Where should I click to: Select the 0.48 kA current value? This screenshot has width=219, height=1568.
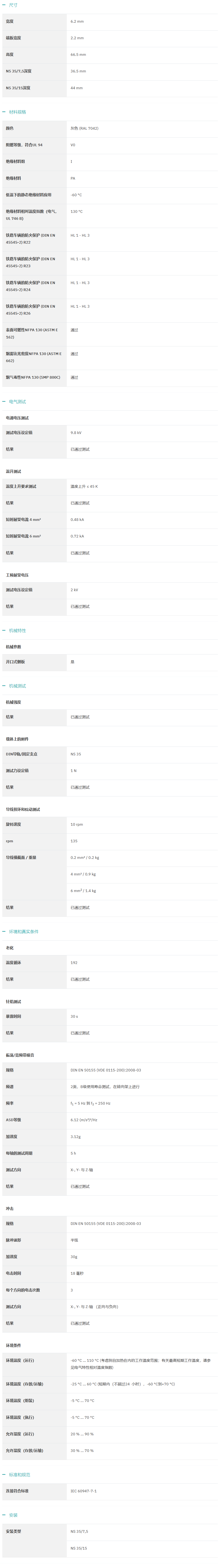click(77, 520)
